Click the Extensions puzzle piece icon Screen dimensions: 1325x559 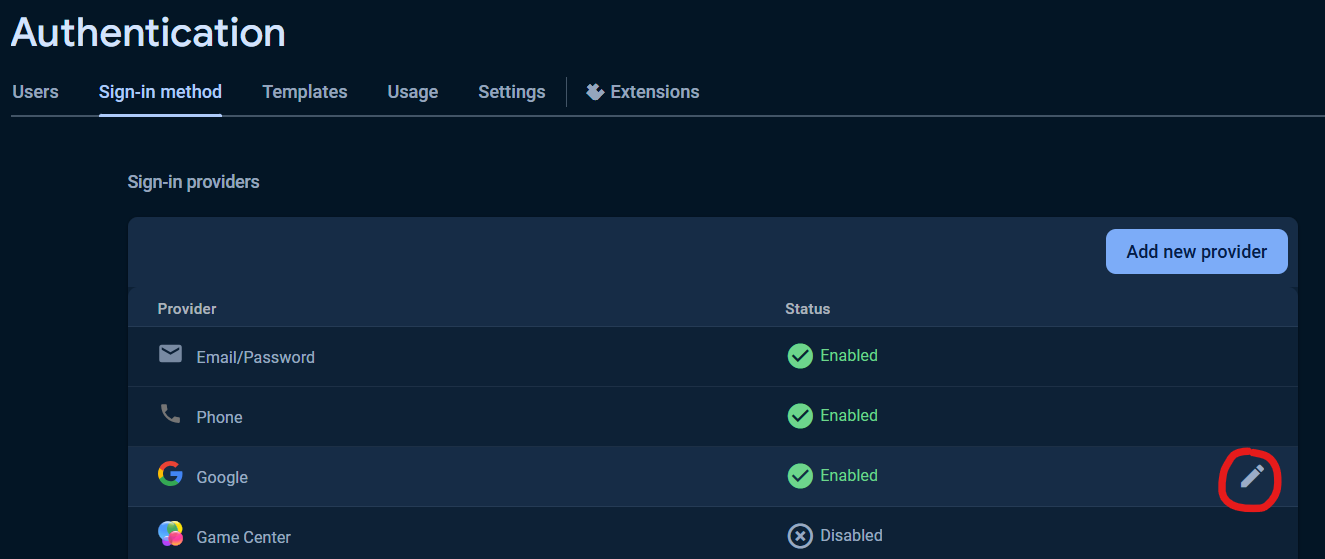click(x=595, y=92)
